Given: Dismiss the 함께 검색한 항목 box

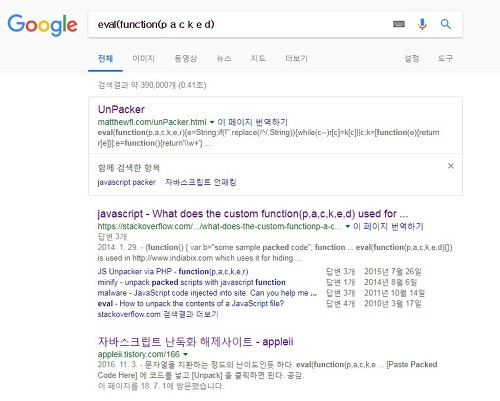Looking at the screenshot, I should (x=450, y=166).
